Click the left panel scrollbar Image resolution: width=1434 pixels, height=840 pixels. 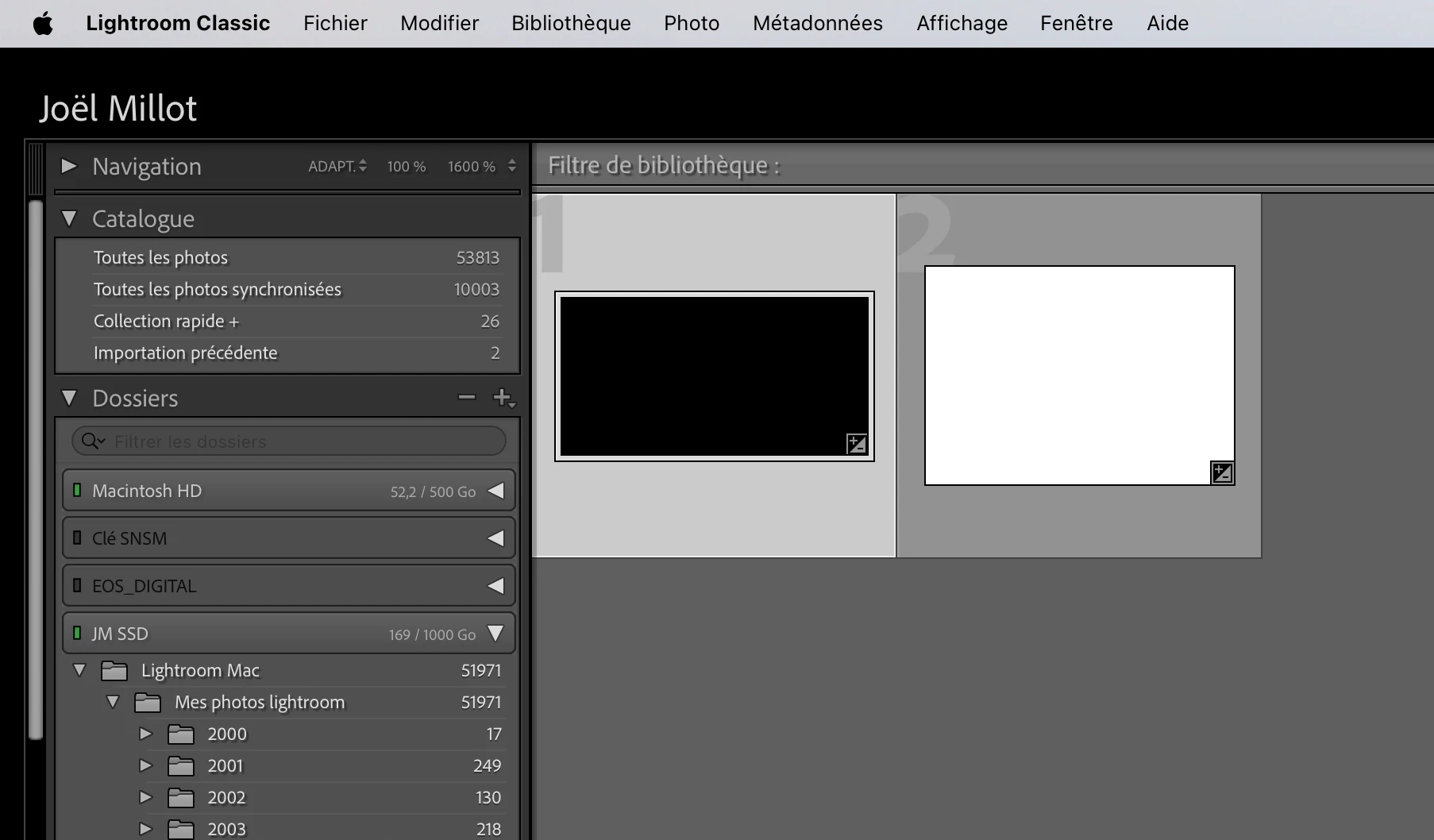(35, 468)
